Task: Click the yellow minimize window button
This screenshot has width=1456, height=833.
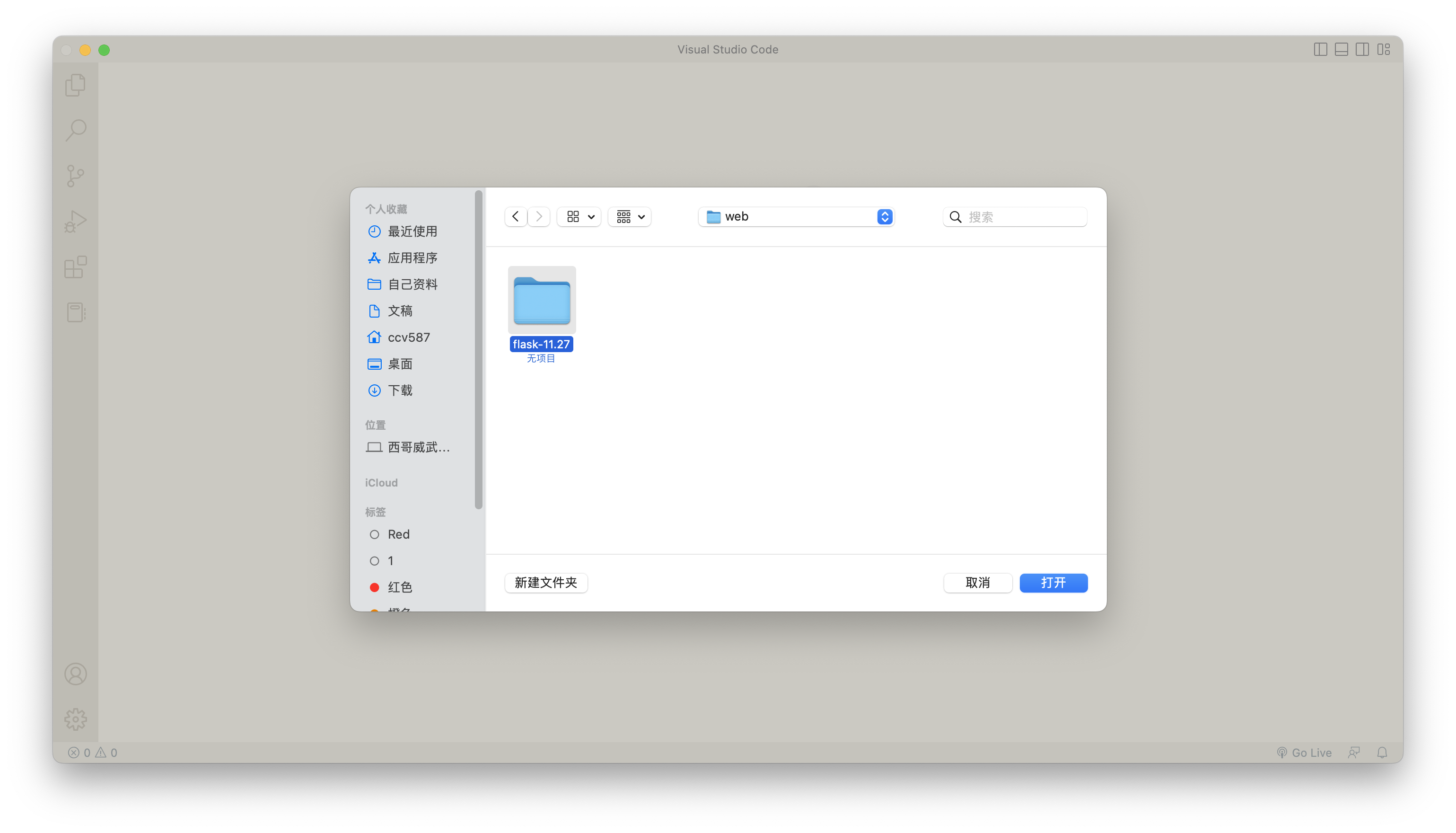Action: (x=85, y=50)
